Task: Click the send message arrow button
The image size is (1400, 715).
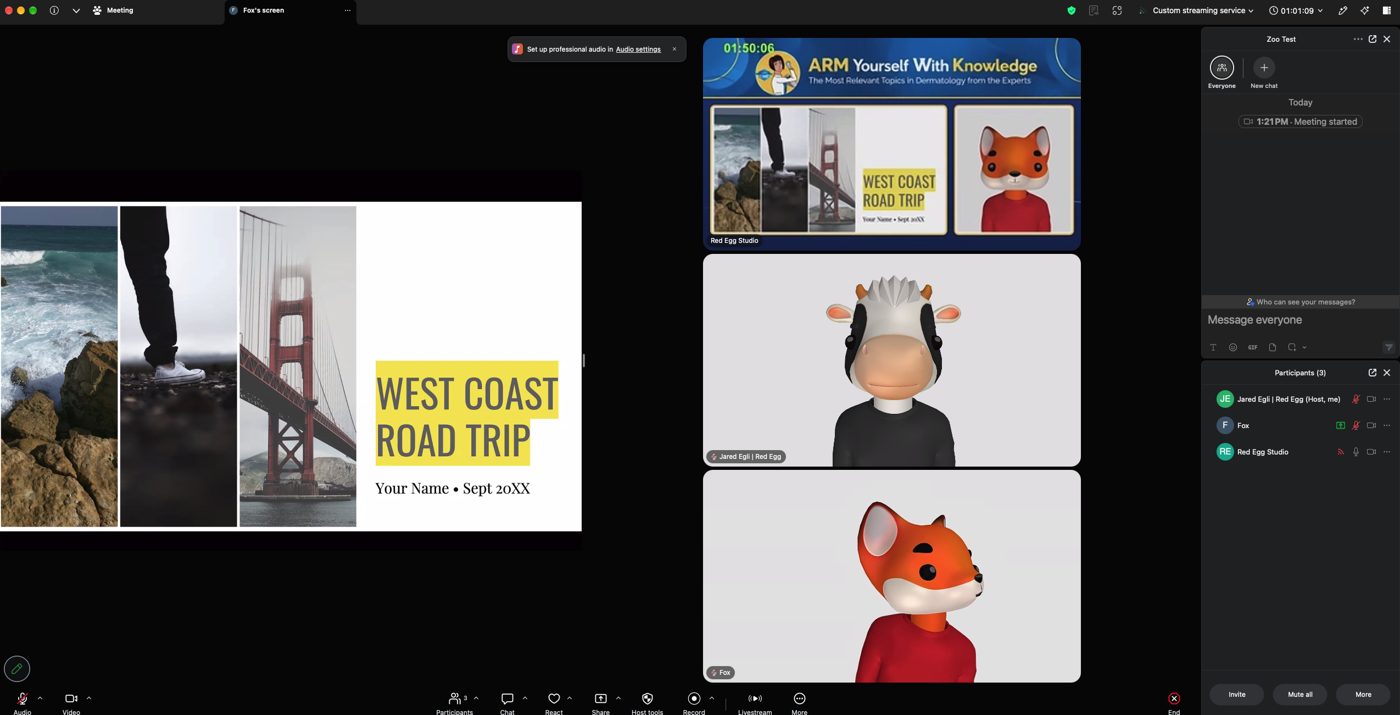Action: tap(1389, 347)
